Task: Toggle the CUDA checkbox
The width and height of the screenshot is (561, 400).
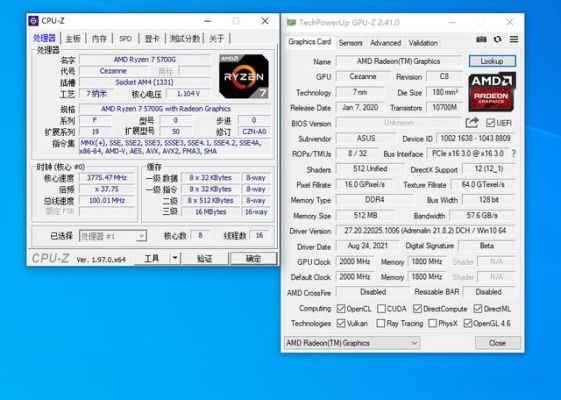Action: tap(381, 308)
